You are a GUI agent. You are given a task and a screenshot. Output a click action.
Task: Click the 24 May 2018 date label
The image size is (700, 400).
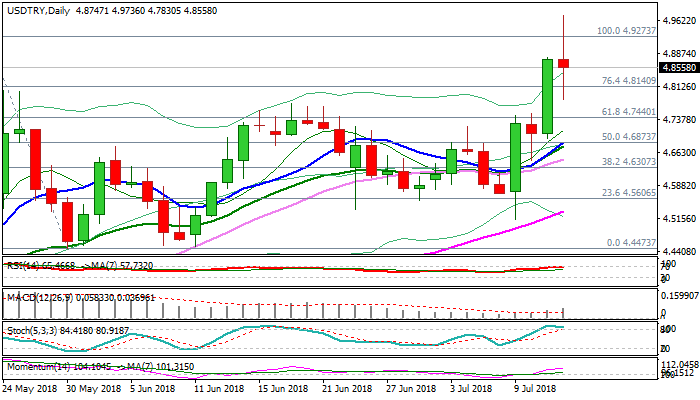[28, 388]
